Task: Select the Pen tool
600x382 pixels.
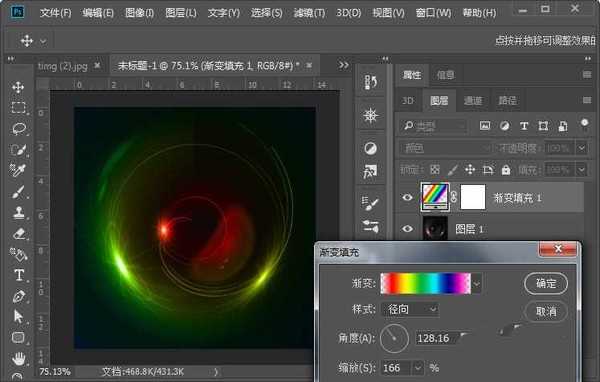Action: pos(18,296)
